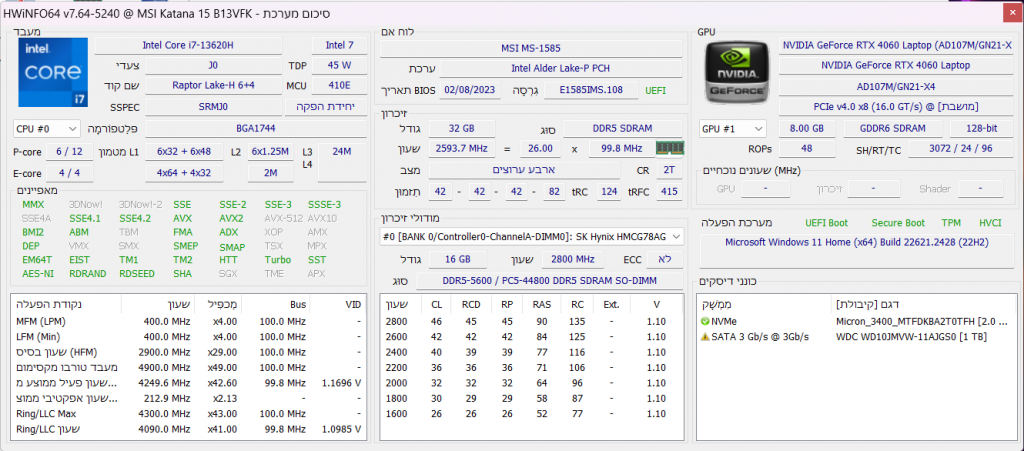
Task: Click the Intel 7 process field
Action: (340, 45)
